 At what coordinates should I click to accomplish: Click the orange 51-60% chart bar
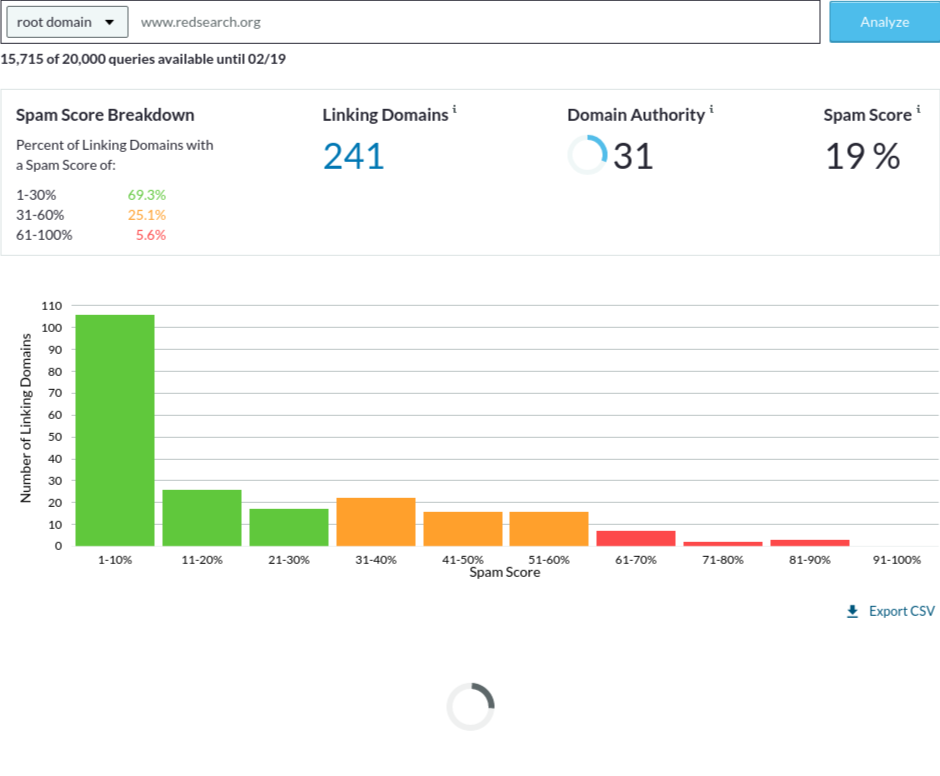click(549, 529)
